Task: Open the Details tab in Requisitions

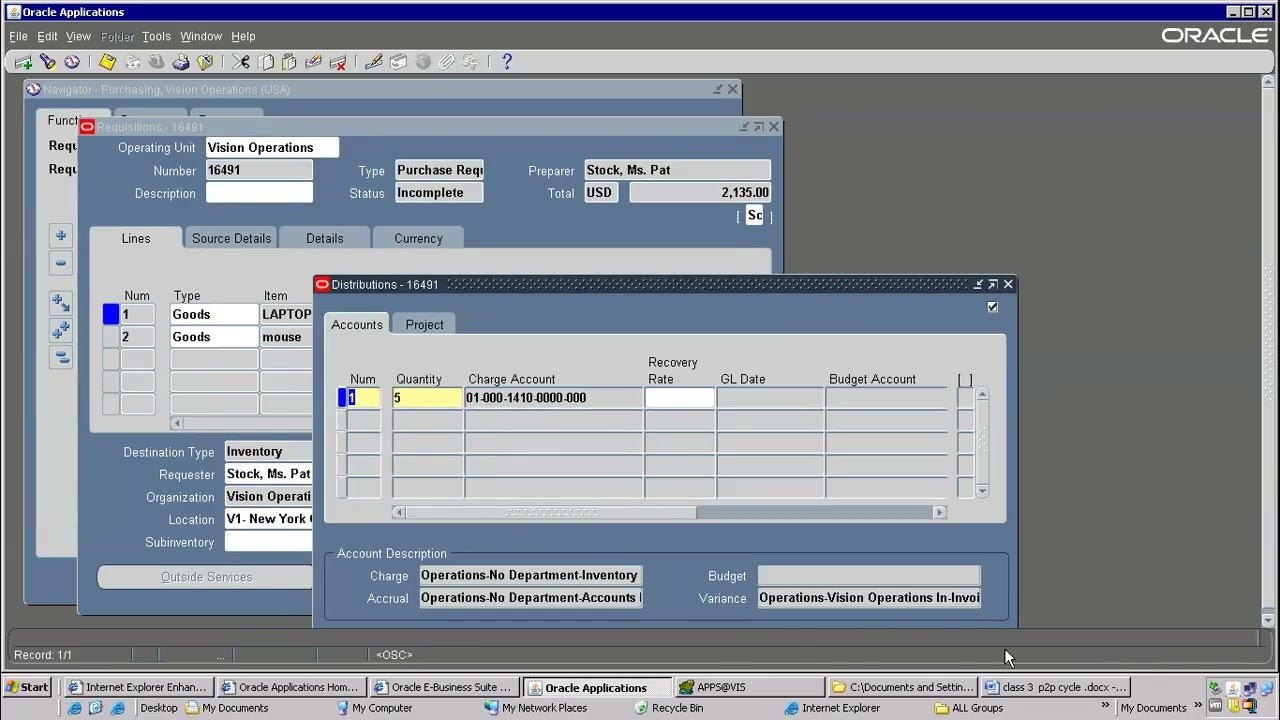Action: click(x=324, y=238)
